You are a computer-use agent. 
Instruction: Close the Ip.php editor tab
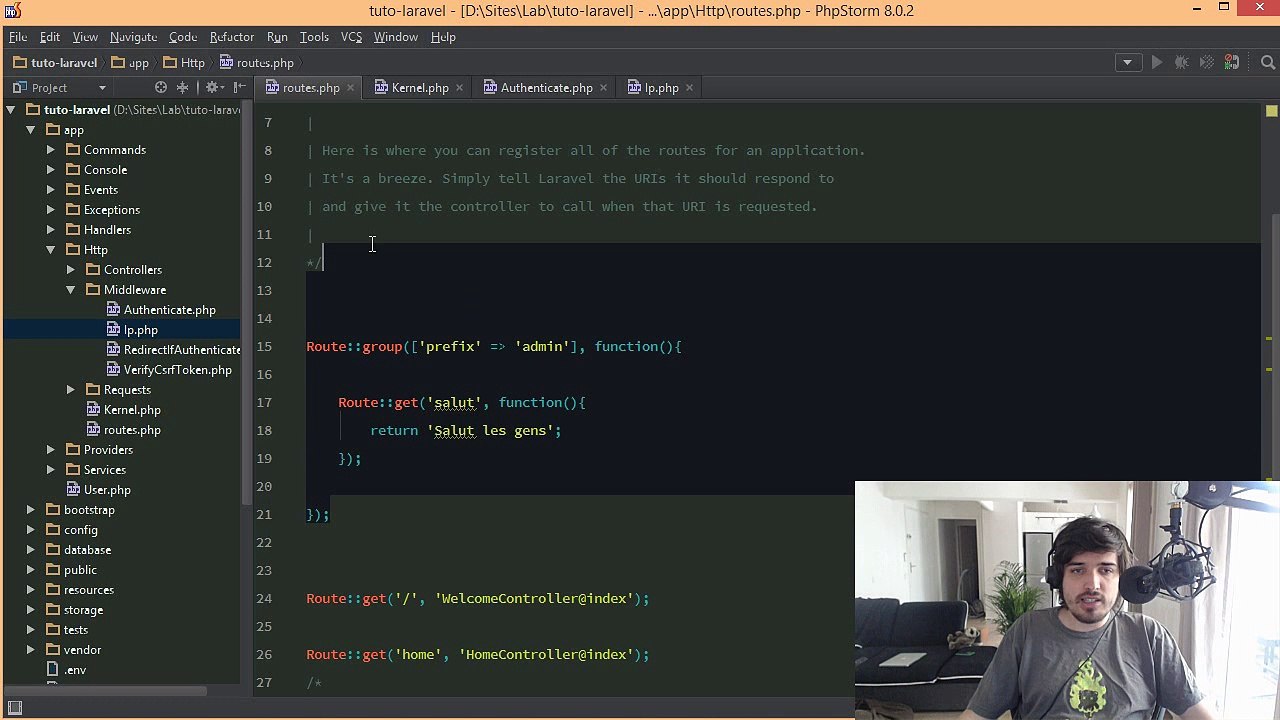coord(689,88)
